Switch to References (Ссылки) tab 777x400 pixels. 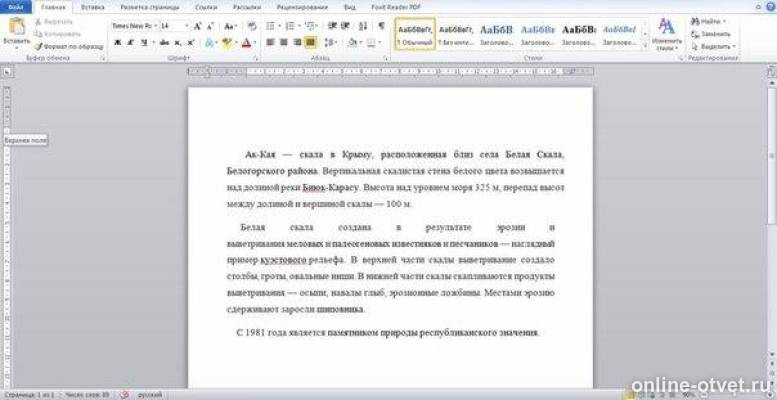tap(206, 7)
